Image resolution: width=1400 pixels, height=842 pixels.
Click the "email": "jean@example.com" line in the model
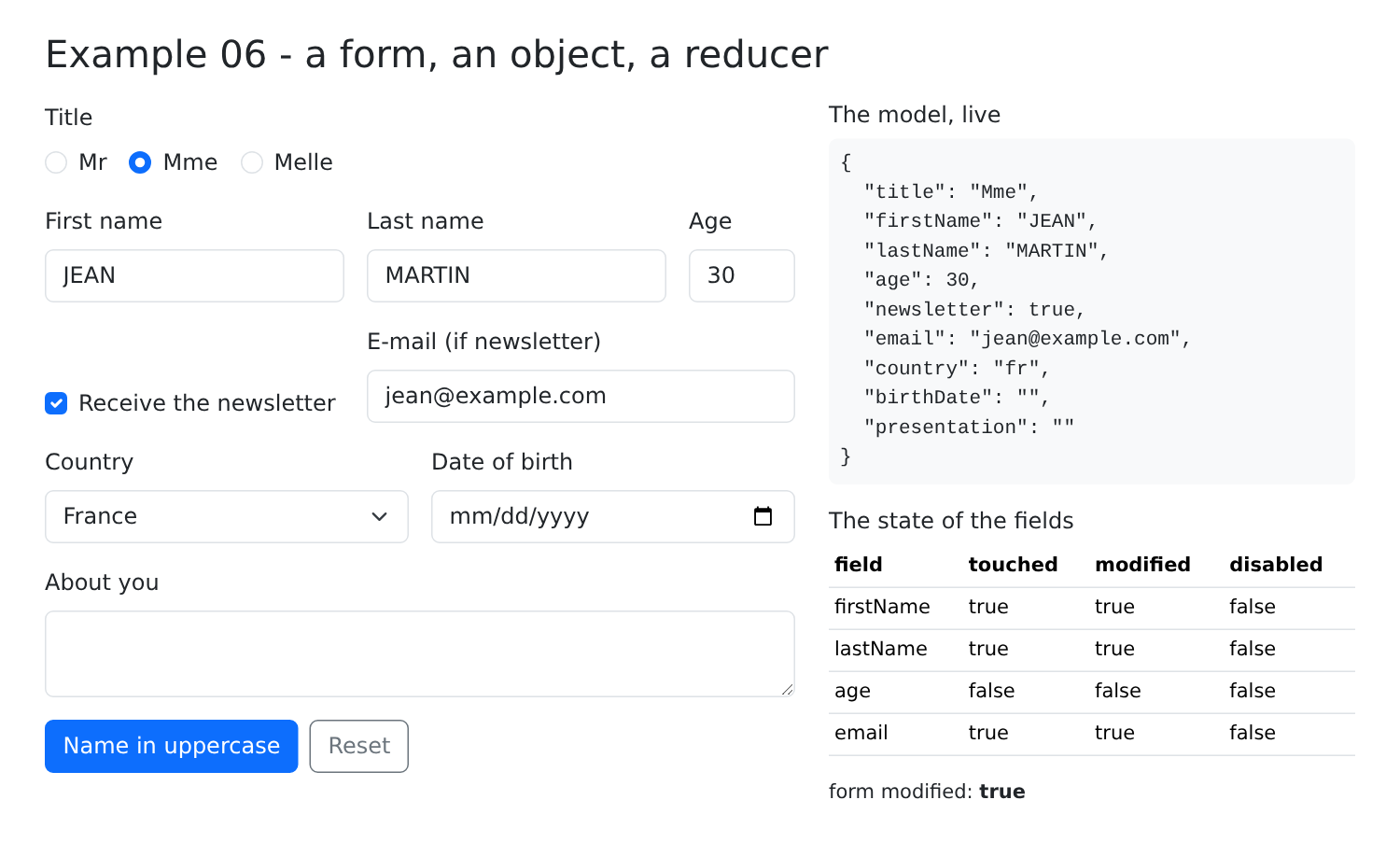1028,339
